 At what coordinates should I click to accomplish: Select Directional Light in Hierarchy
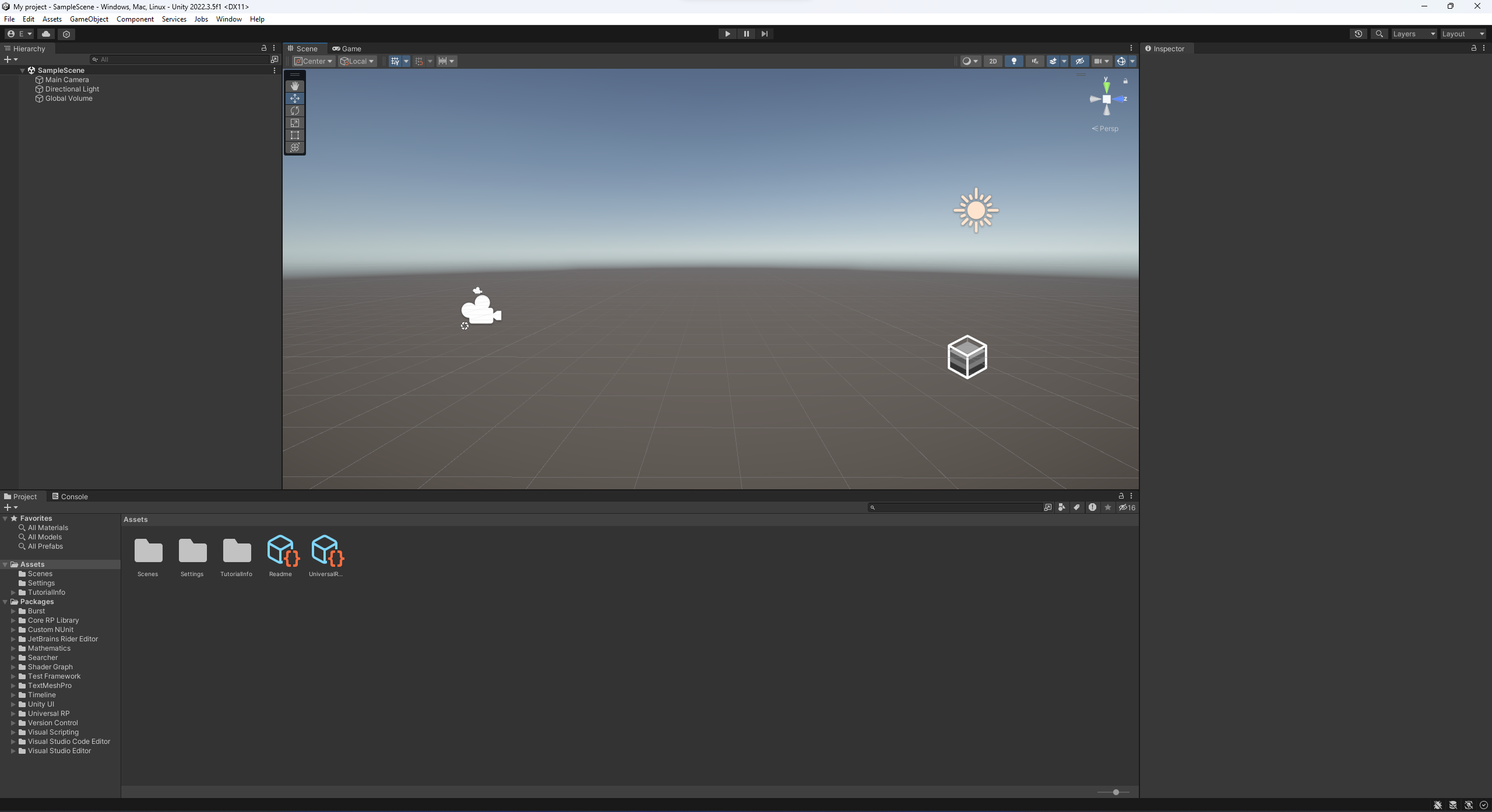72,89
